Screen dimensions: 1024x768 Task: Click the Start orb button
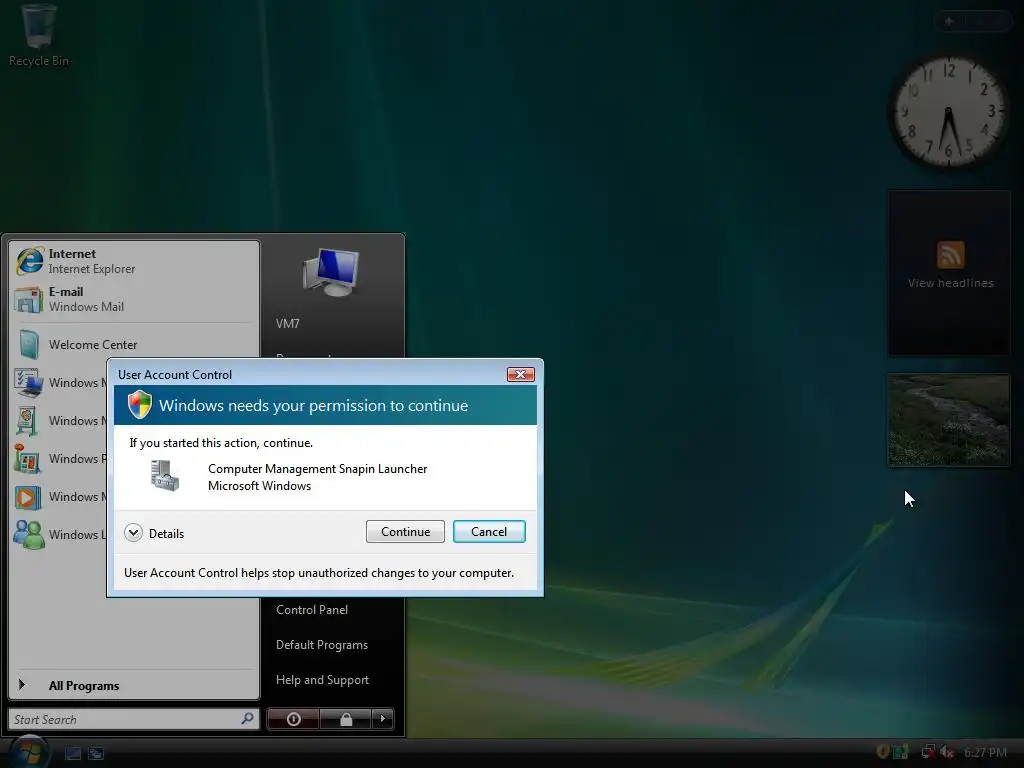tap(29, 752)
